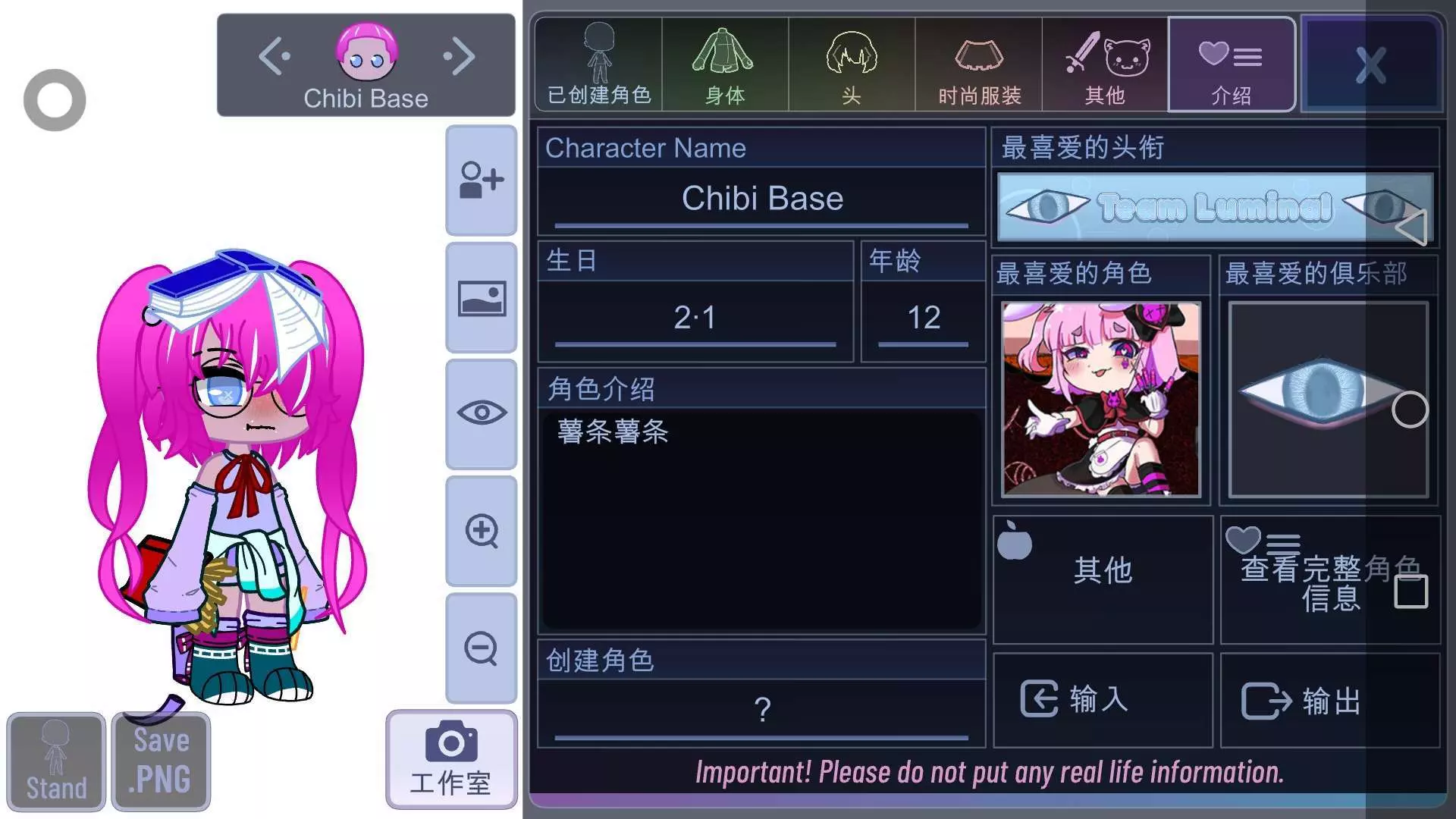Switch to the 头 head tab
Image resolution: width=1456 pixels, height=819 pixels.
click(852, 65)
